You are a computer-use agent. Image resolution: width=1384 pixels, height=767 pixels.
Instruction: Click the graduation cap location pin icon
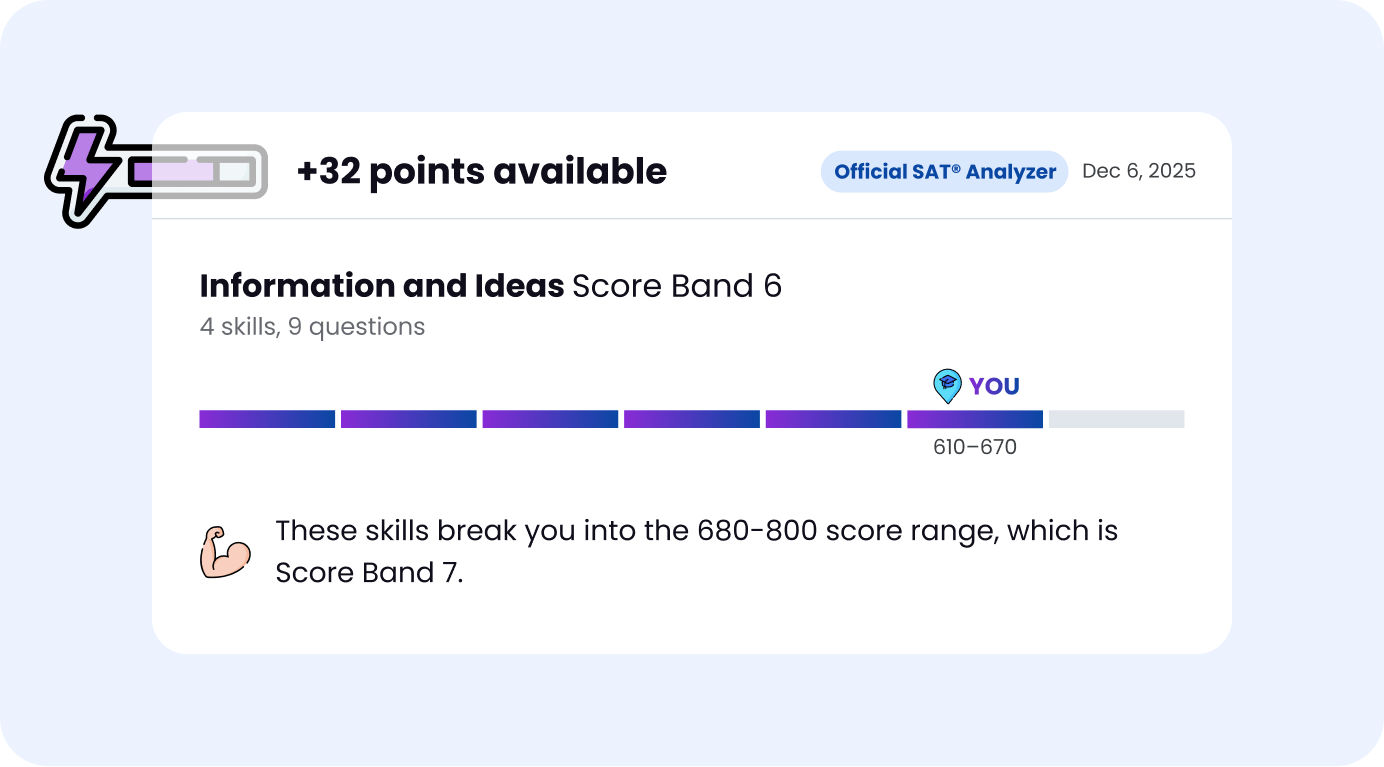pos(946,385)
